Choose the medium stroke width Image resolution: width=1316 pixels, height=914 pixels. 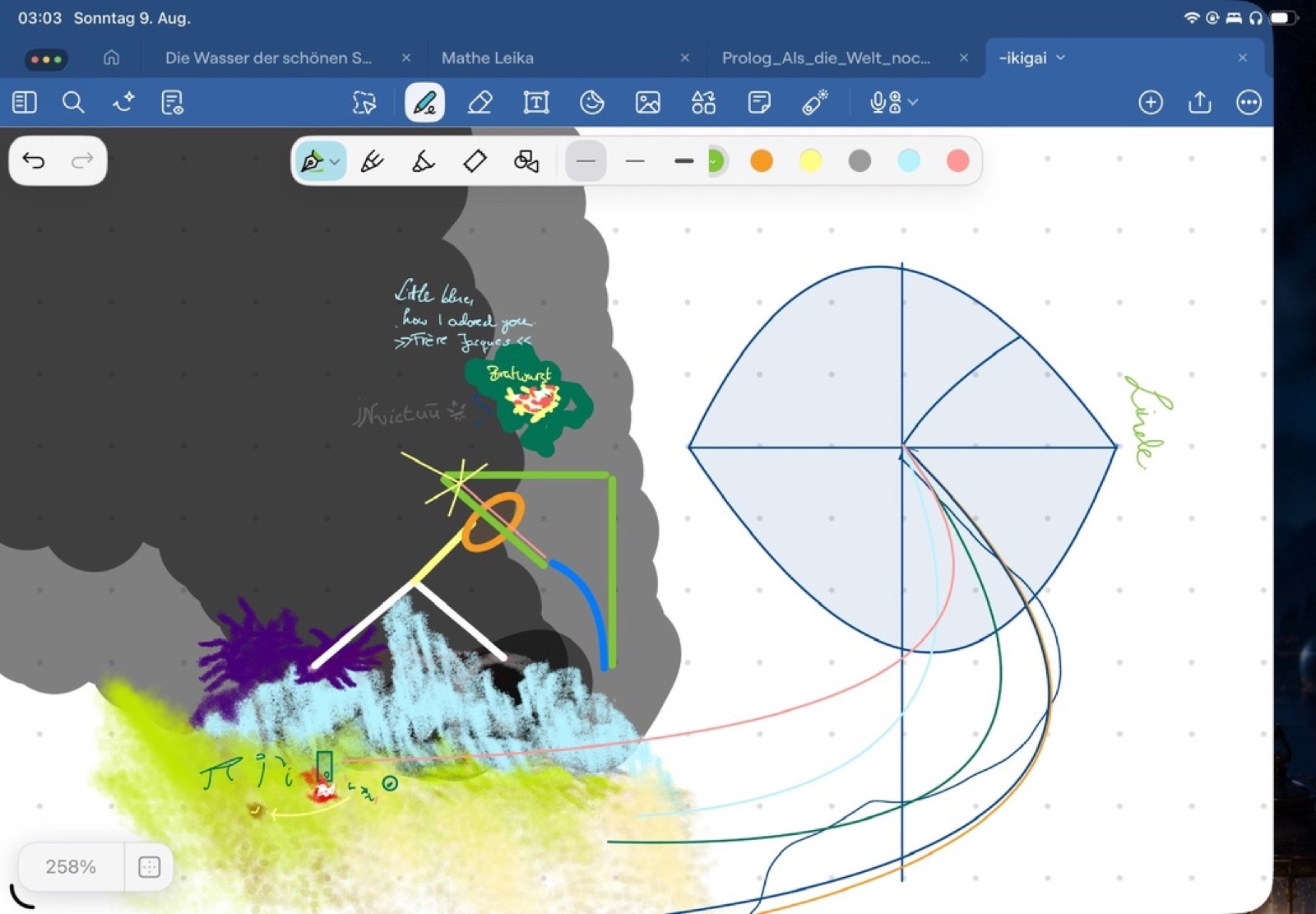click(635, 160)
